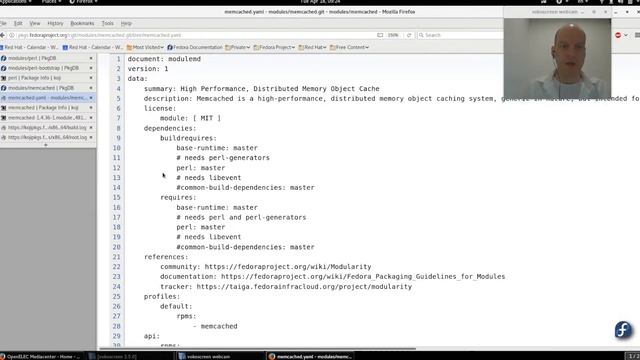
Task: Close the active memcached.yaml tab
Action: point(91,98)
